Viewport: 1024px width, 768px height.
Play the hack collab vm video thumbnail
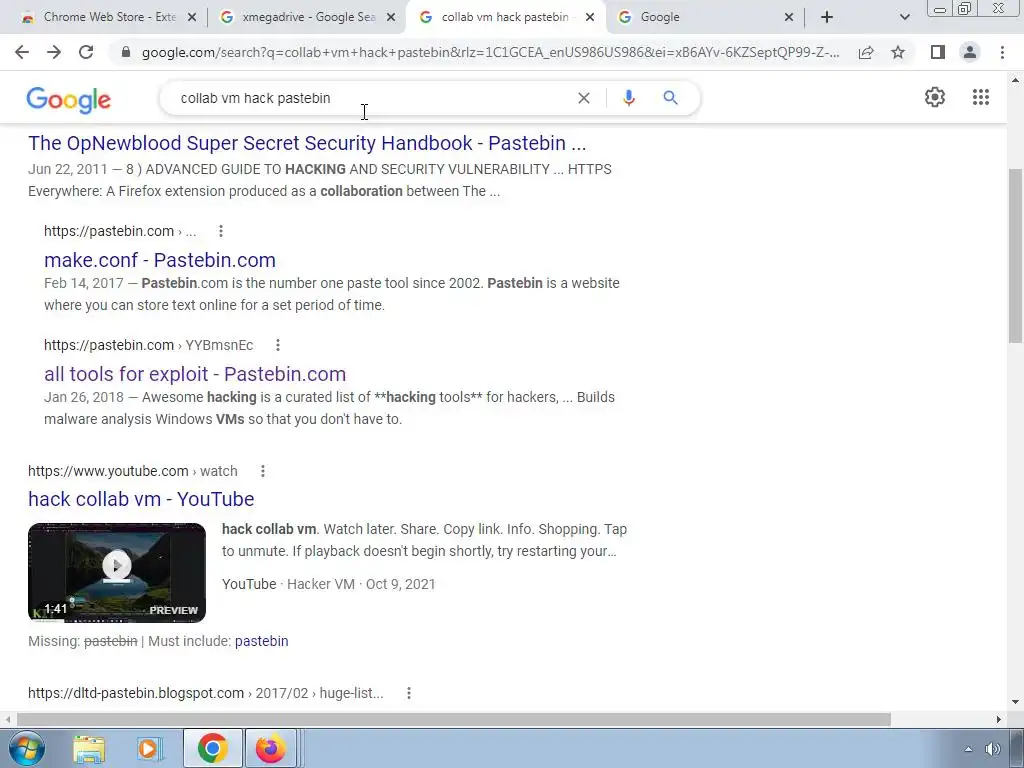[x=117, y=573]
